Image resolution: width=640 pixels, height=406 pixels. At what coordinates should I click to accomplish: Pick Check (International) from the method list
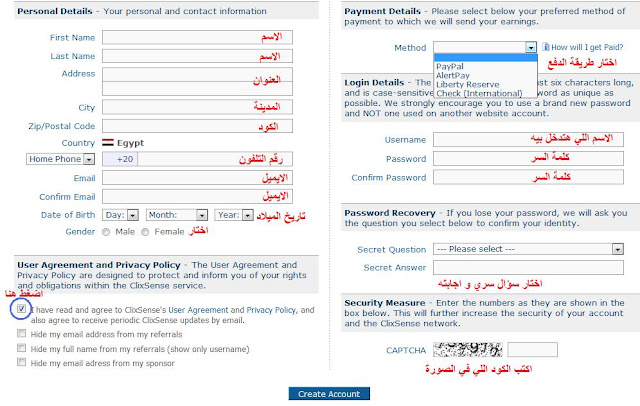pyautogui.click(x=474, y=93)
